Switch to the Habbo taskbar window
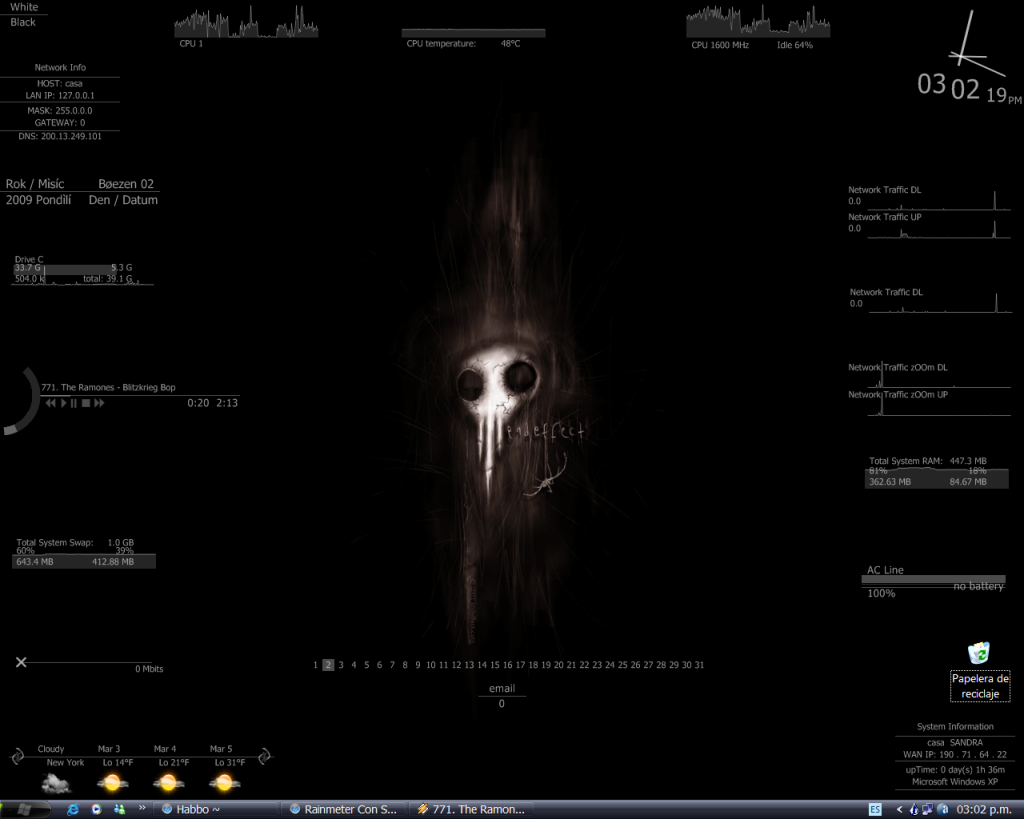Screen dimensions: 1024x819 coord(217,809)
